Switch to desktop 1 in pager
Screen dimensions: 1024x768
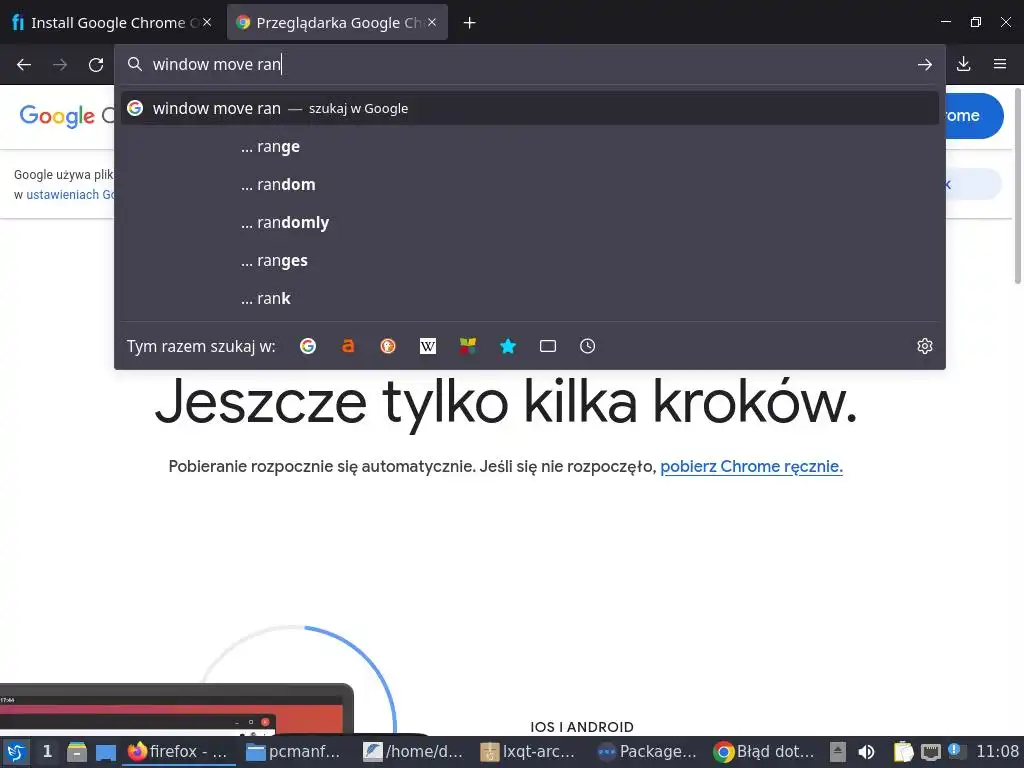[47, 752]
